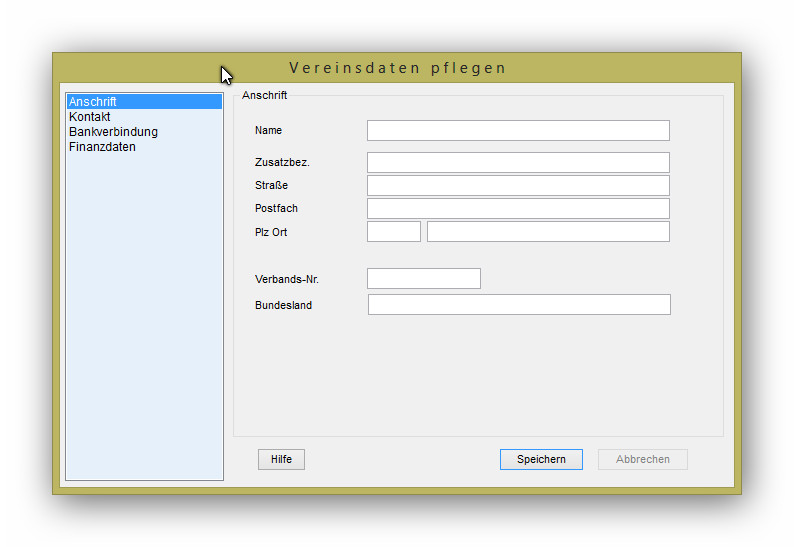Click the Verbands-Nr. input field
Viewport: 794px width, 547px height.
[x=423, y=278]
